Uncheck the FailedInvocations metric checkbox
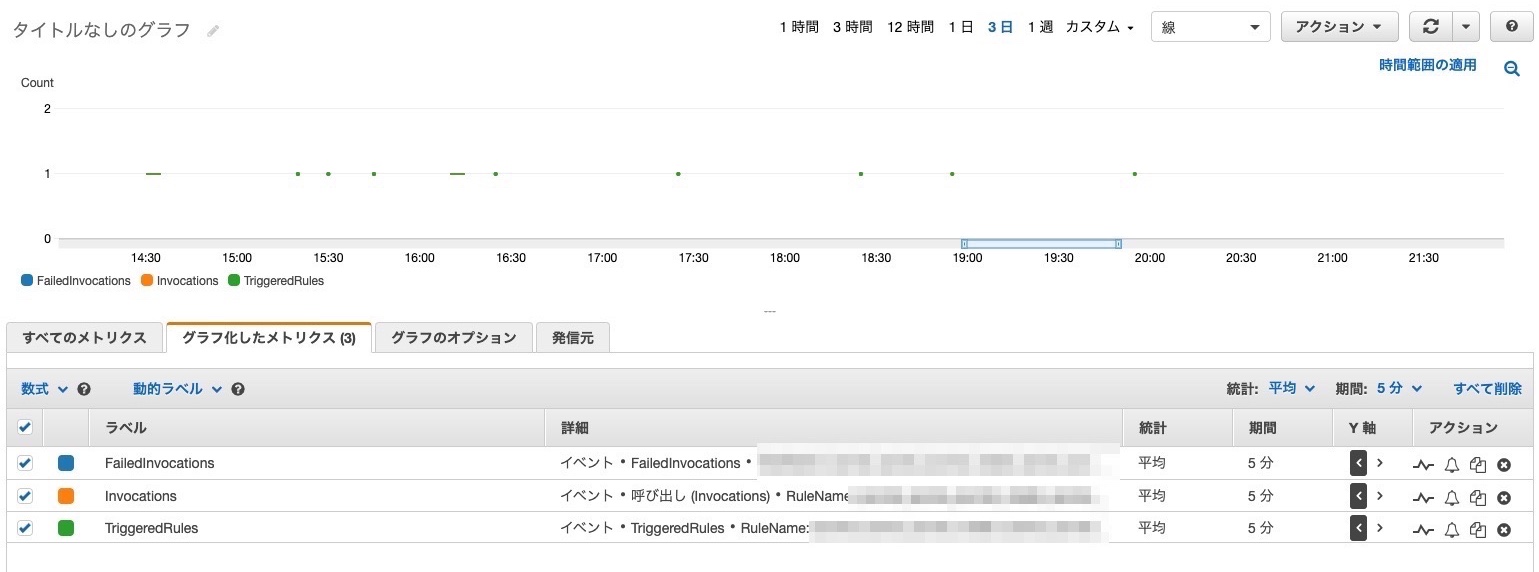This screenshot has height=572, width=1539. tap(25, 463)
